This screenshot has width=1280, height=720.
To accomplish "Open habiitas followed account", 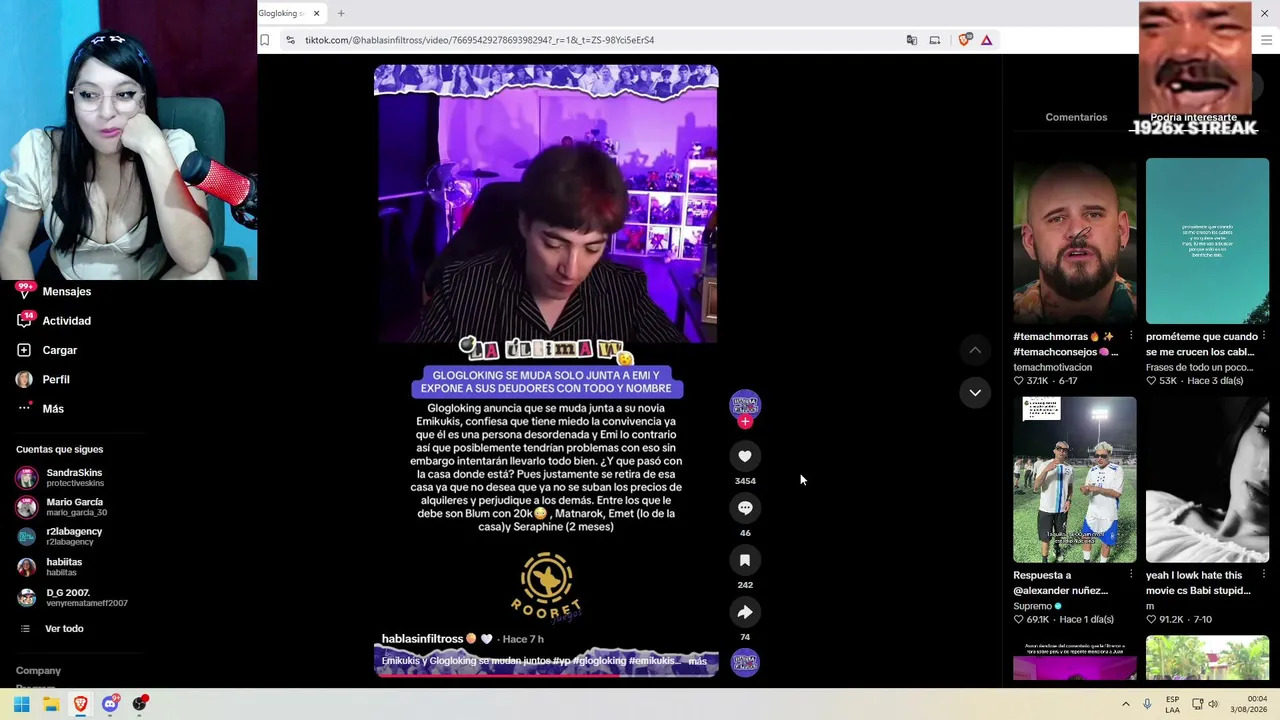I will point(50,567).
